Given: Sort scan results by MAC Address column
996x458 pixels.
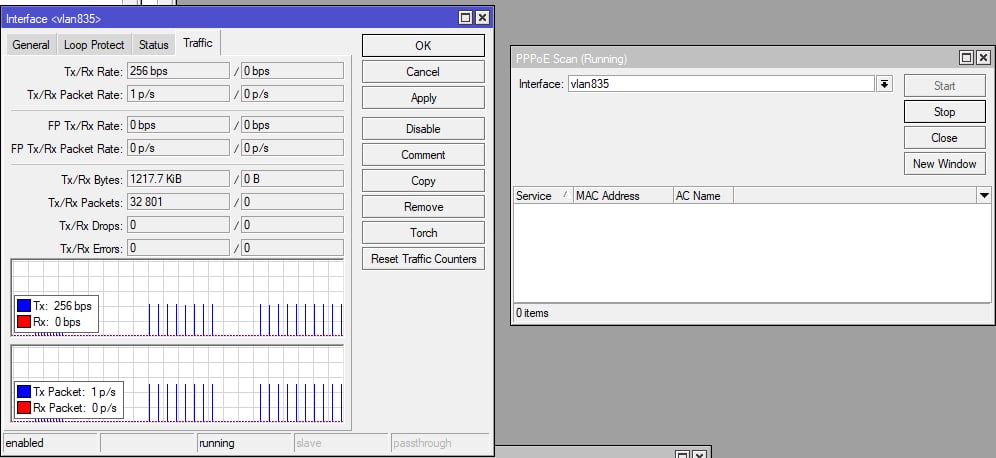Looking at the screenshot, I should click(620, 196).
